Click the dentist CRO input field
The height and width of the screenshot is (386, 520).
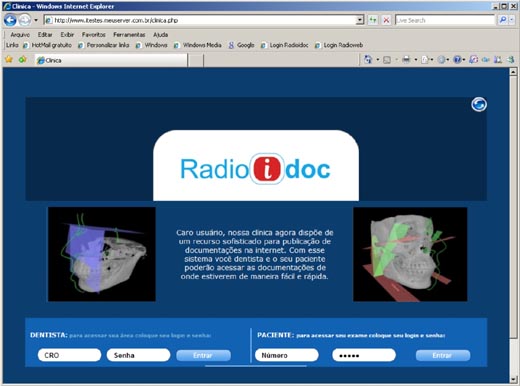[x=69, y=355]
